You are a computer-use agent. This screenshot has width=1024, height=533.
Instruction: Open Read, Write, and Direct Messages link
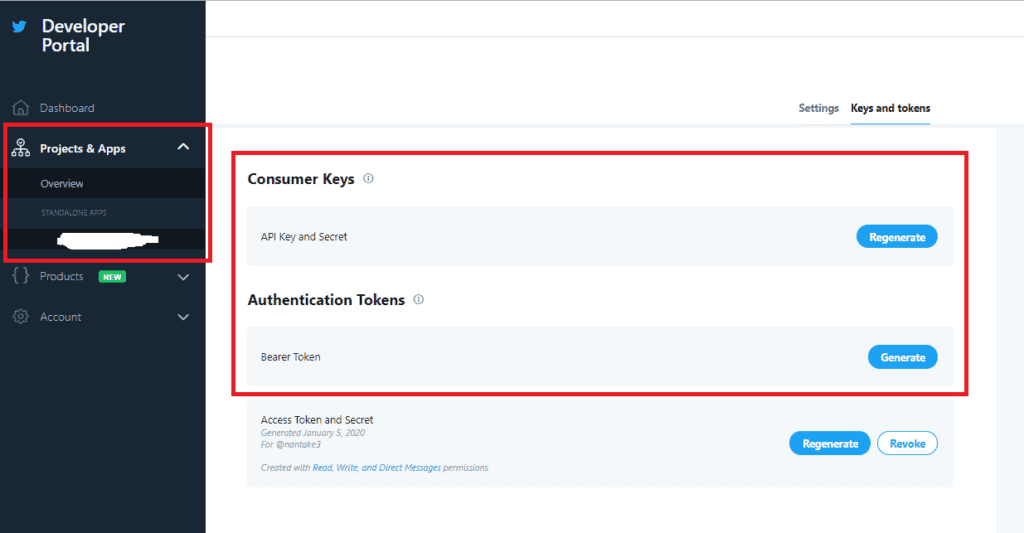[376, 468]
